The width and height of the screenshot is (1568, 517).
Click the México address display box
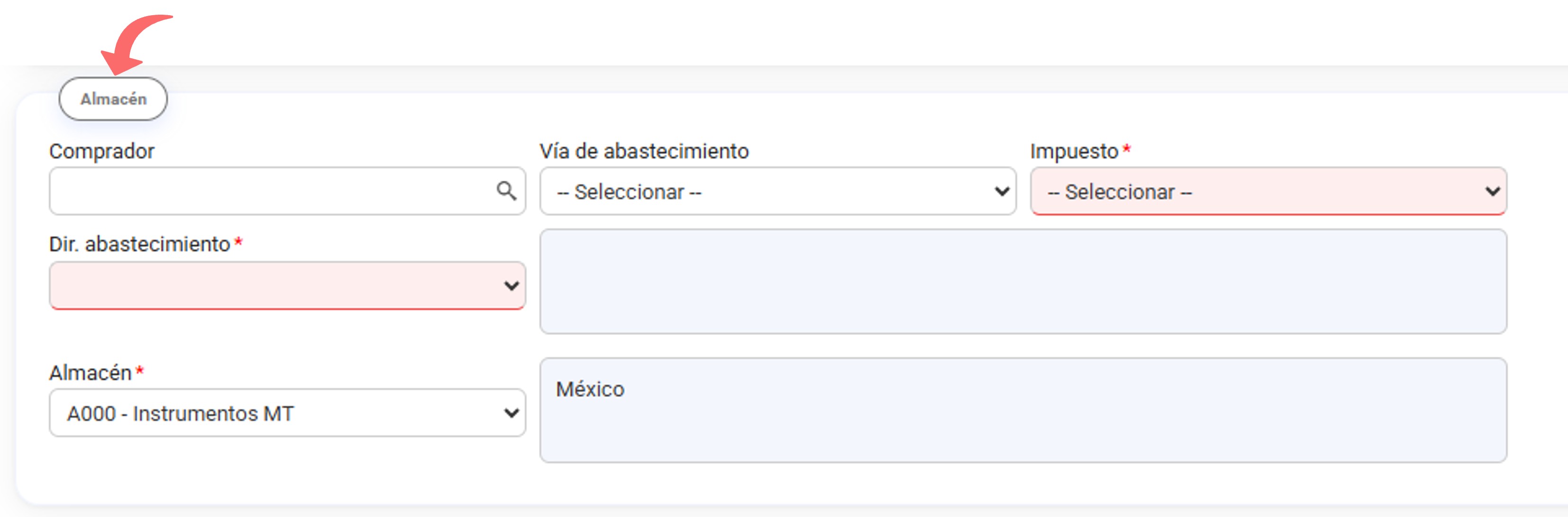pos(1022,412)
